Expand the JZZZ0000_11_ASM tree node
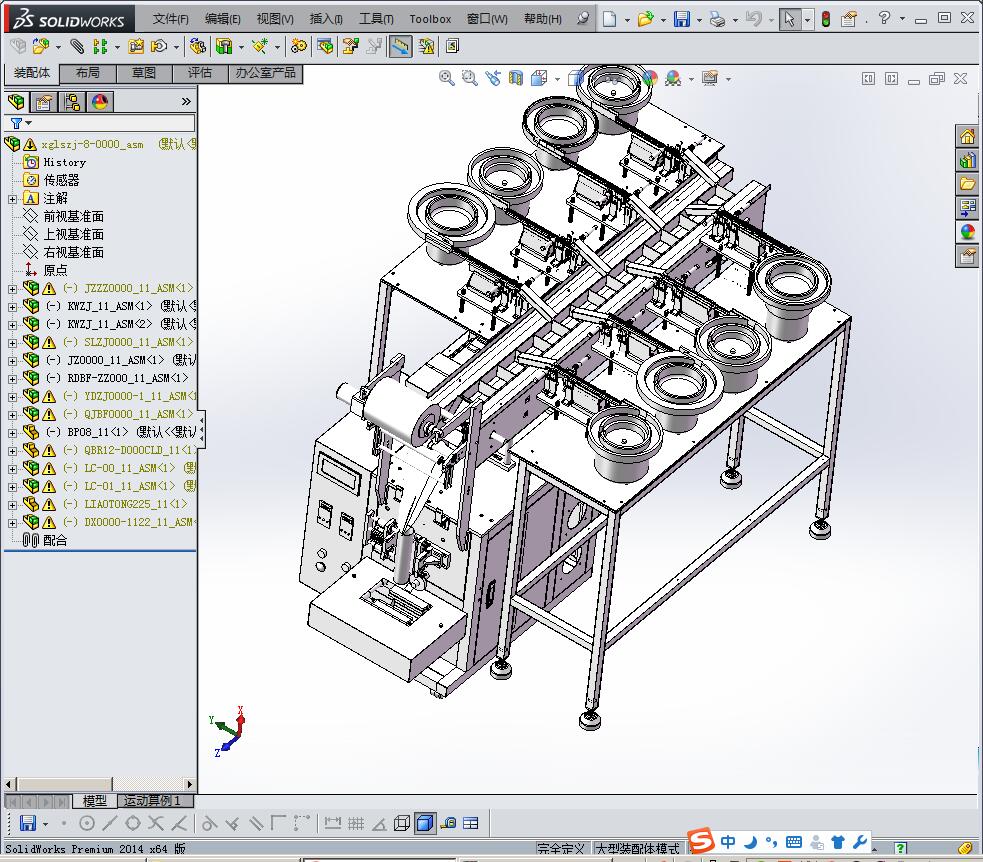 click(x=12, y=288)
